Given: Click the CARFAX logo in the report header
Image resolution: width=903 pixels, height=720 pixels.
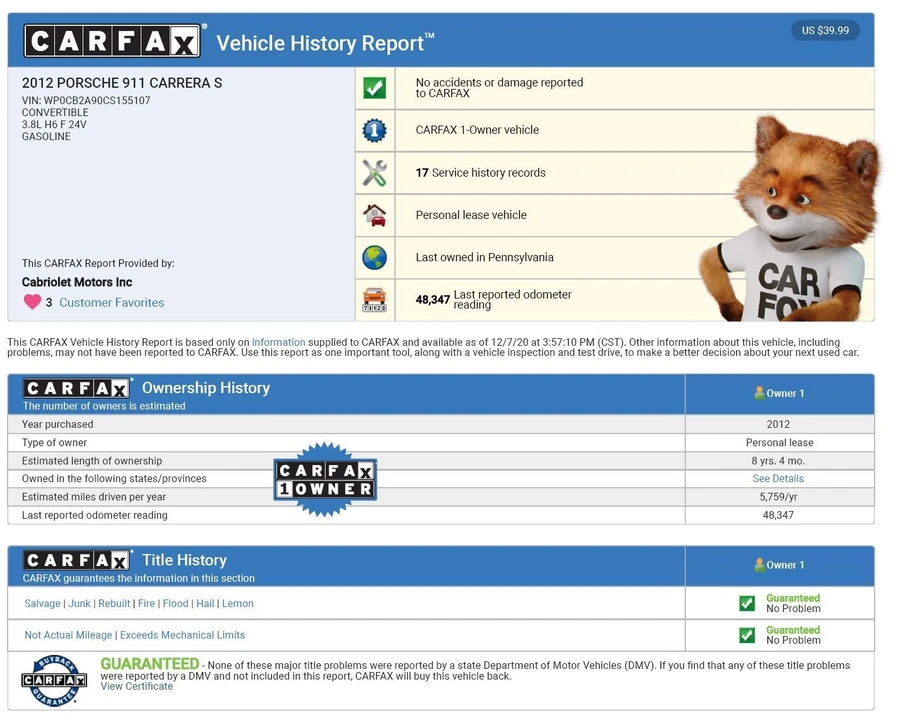Looking at the screenshot, I should click(113, 41).
